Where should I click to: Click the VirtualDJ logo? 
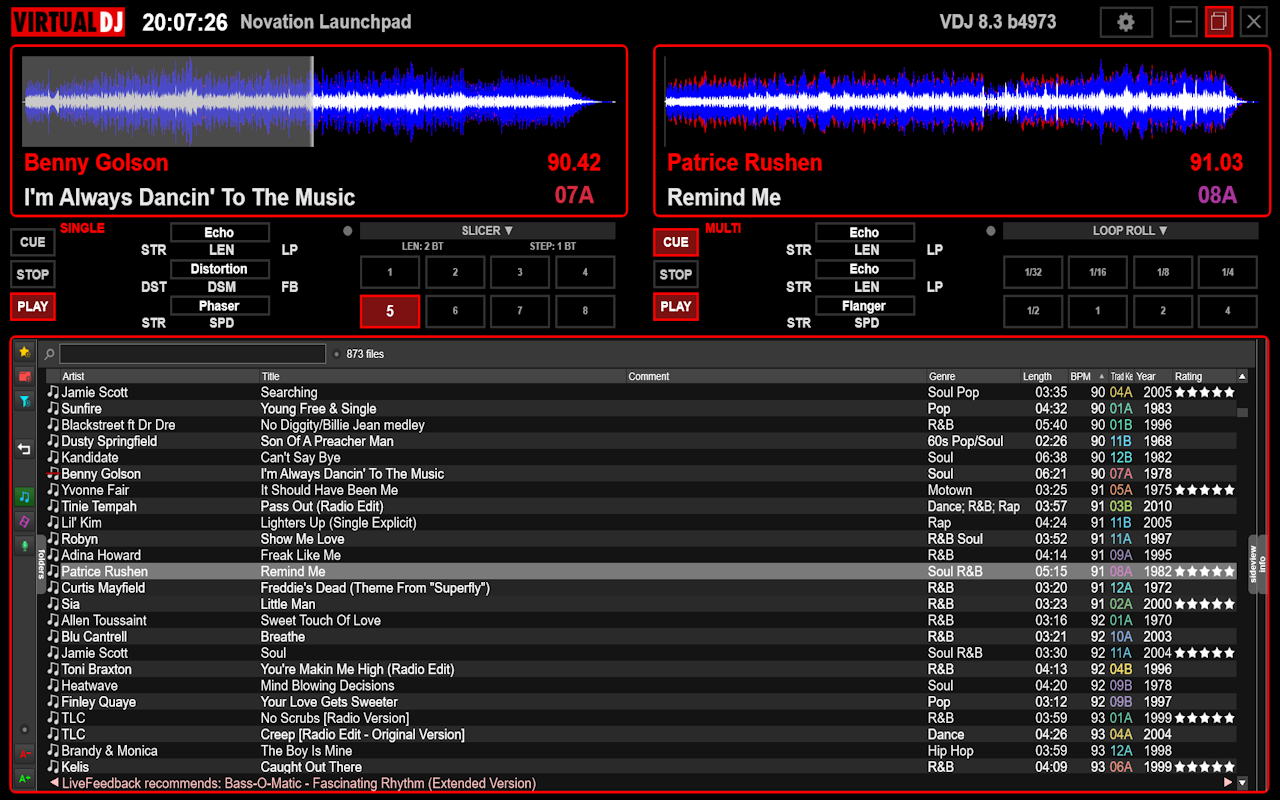click(x=69, y=22)
